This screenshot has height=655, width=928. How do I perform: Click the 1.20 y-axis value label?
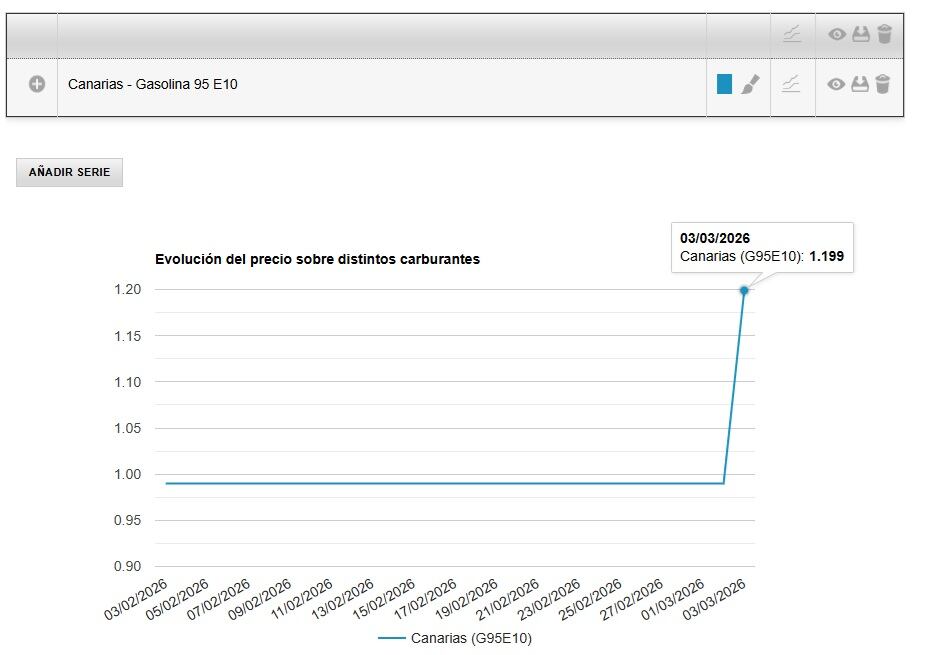127,290
